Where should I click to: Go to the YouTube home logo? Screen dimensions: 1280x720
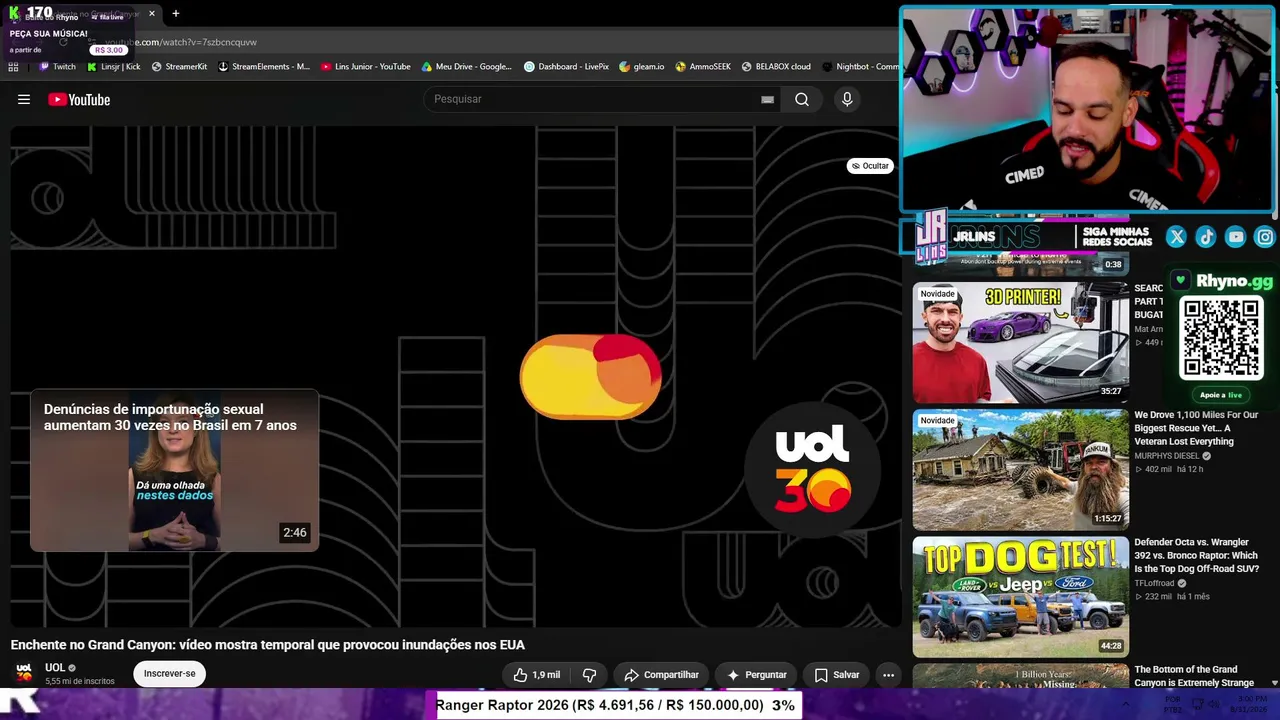[79, 99]
